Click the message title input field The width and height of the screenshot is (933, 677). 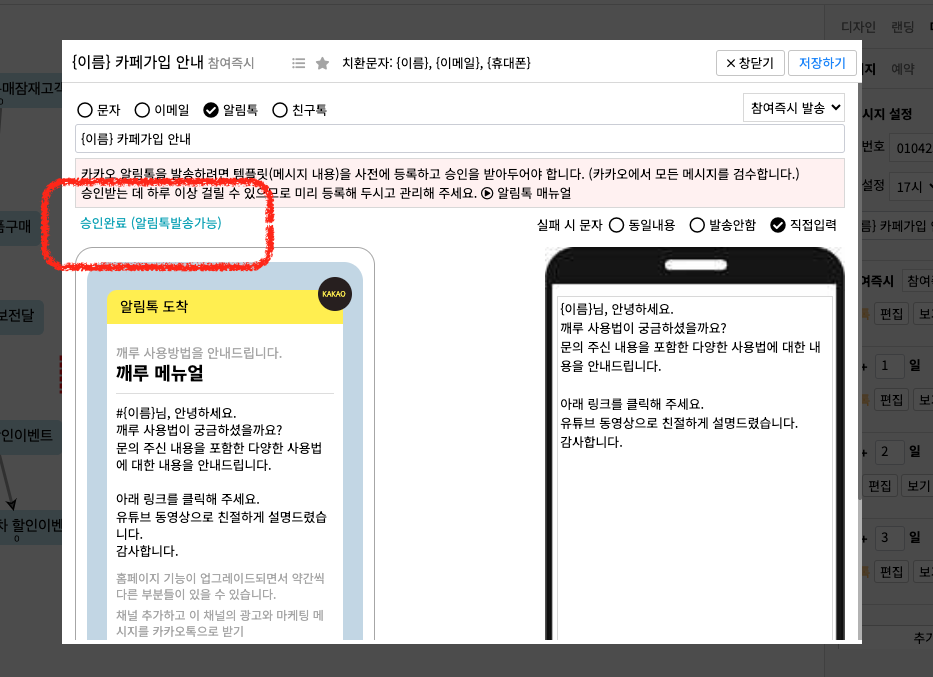[459, 139]
